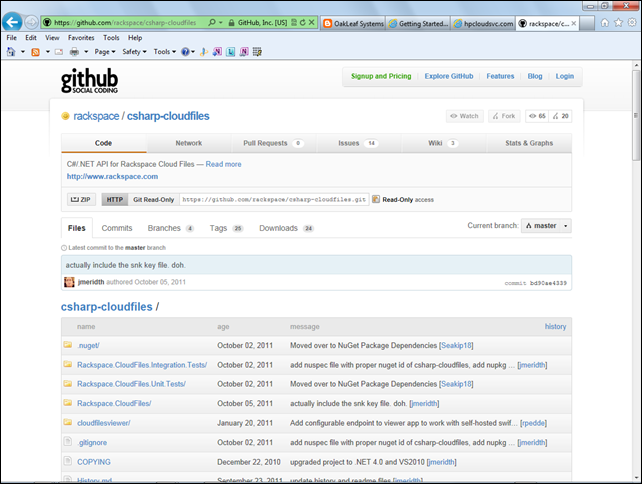Viewport: 642px width, 484px height.
Task: Open the address bar search dropdown arrow
Action: click(x=221, y=23)
